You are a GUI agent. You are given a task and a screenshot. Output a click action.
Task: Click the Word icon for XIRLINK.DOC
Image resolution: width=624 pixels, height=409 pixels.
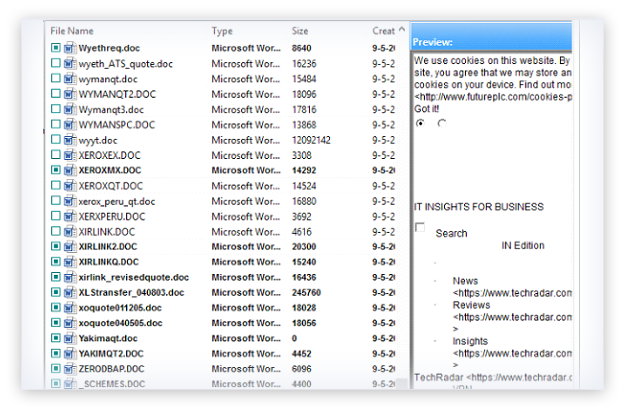pyautogui.click(x=69, y=232)
